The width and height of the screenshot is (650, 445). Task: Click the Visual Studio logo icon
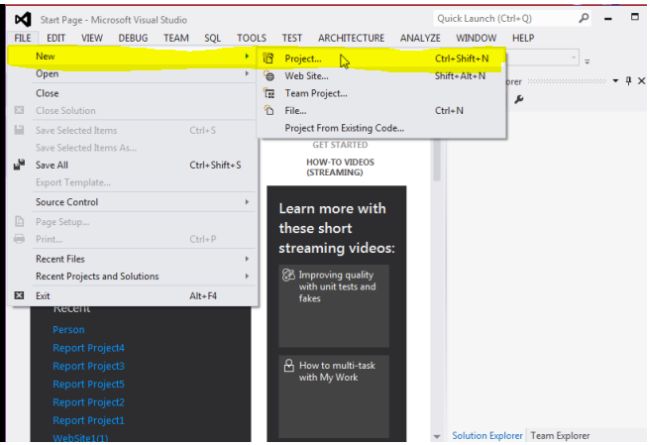(23, 19)
